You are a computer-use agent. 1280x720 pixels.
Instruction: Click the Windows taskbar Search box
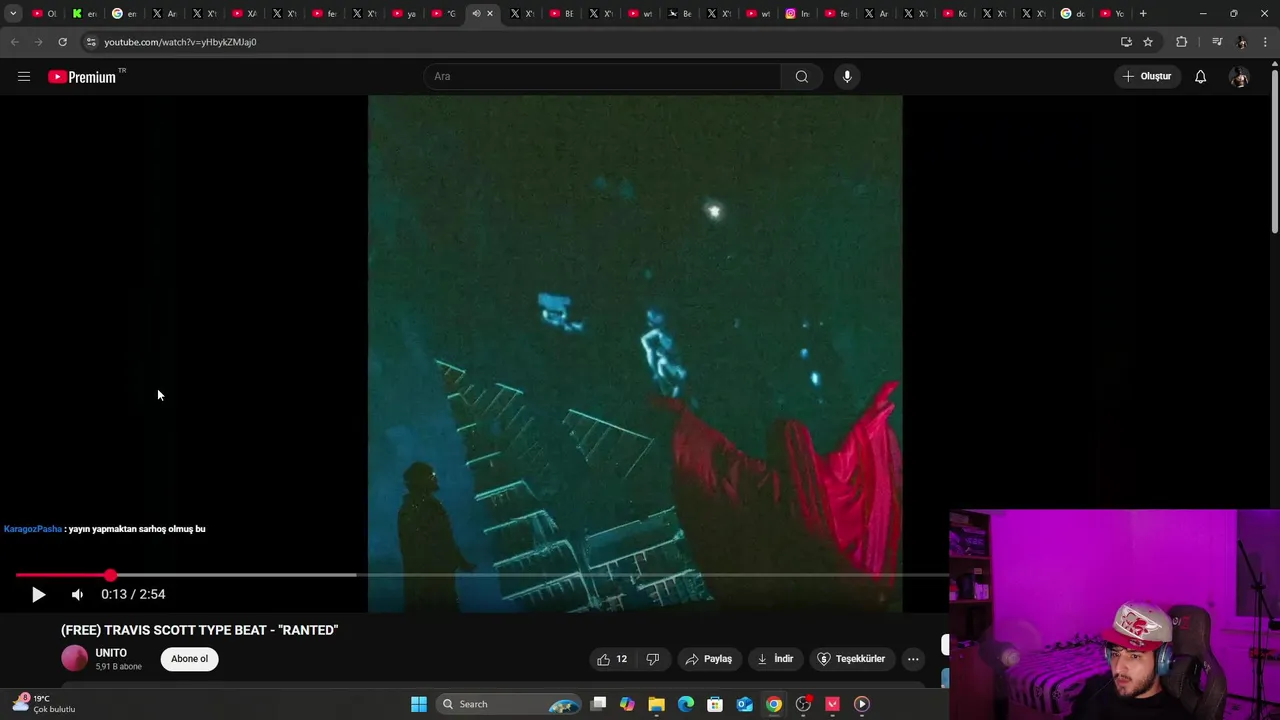[510, 704]
